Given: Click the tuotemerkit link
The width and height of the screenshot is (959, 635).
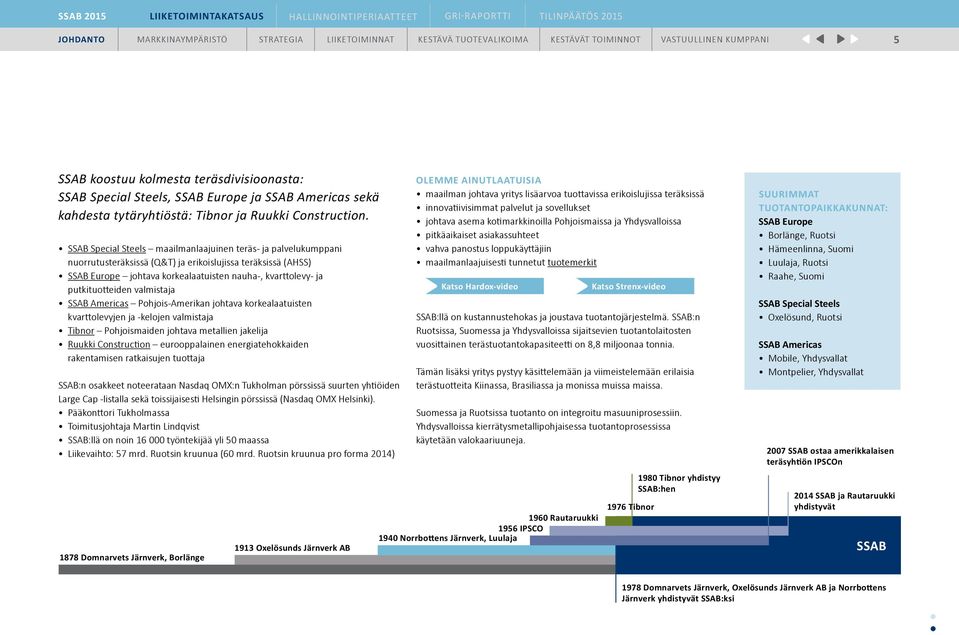Looking at the screenshot, I should pyautogui.click(x=572, y=262).
